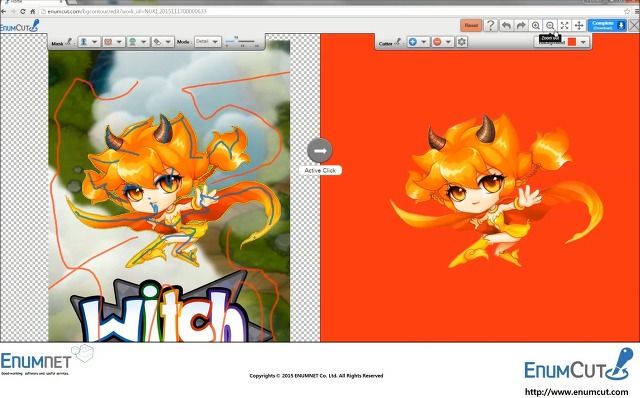
Task: Redo the last undone action
Action: click(x=521, y=25)
